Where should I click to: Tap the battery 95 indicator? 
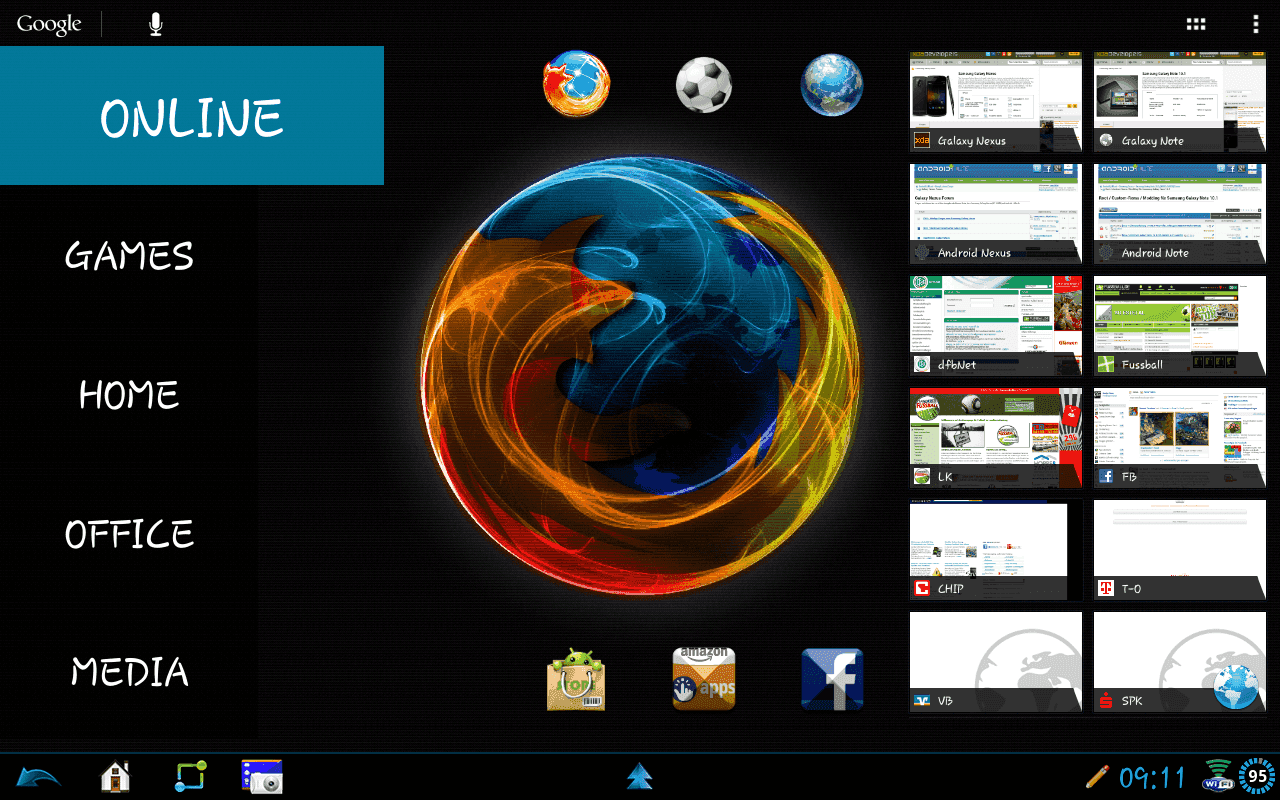point(1258,776)
